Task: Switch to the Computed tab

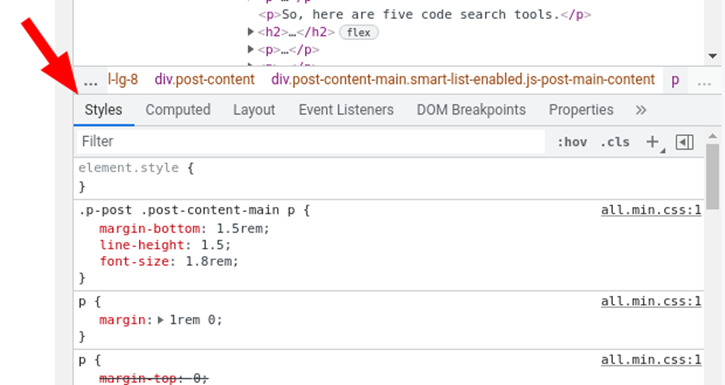Action: click(178, 110)
